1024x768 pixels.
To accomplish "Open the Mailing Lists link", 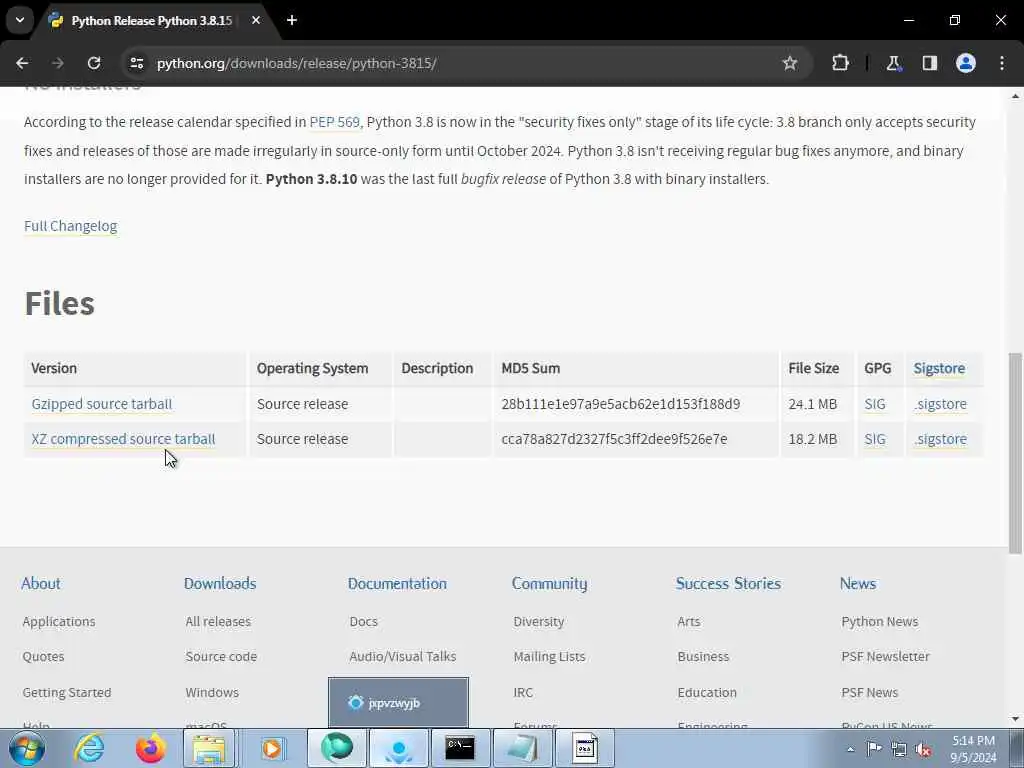I will pyautogui.click(x=549, y=656).
